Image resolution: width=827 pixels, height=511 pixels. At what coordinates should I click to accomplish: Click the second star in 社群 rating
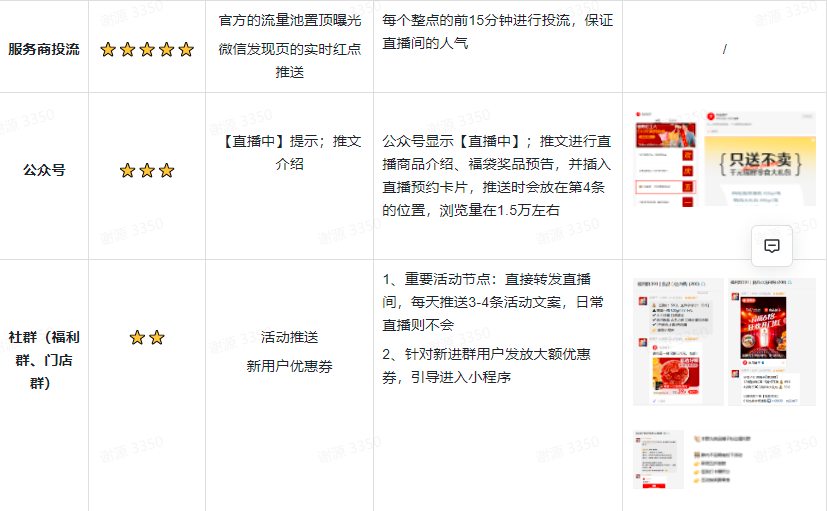[x=157, y=338]
